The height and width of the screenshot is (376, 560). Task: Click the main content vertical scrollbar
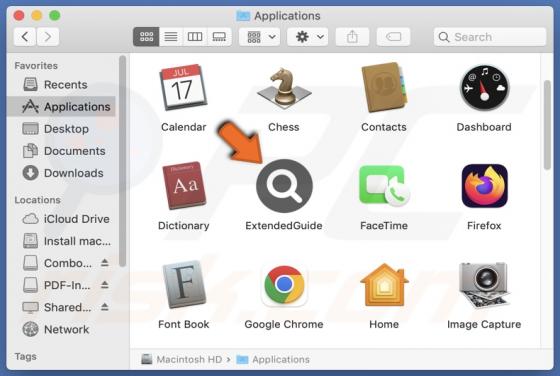pyautogui.click(x=548, y=125)
